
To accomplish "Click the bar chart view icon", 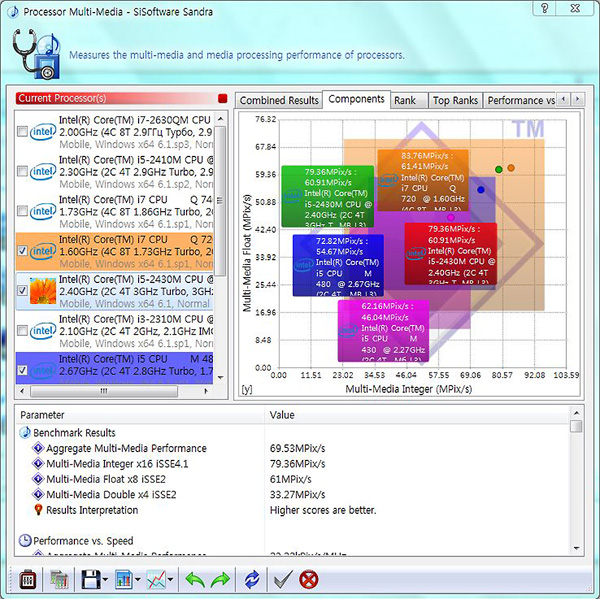I will point(124,580).
